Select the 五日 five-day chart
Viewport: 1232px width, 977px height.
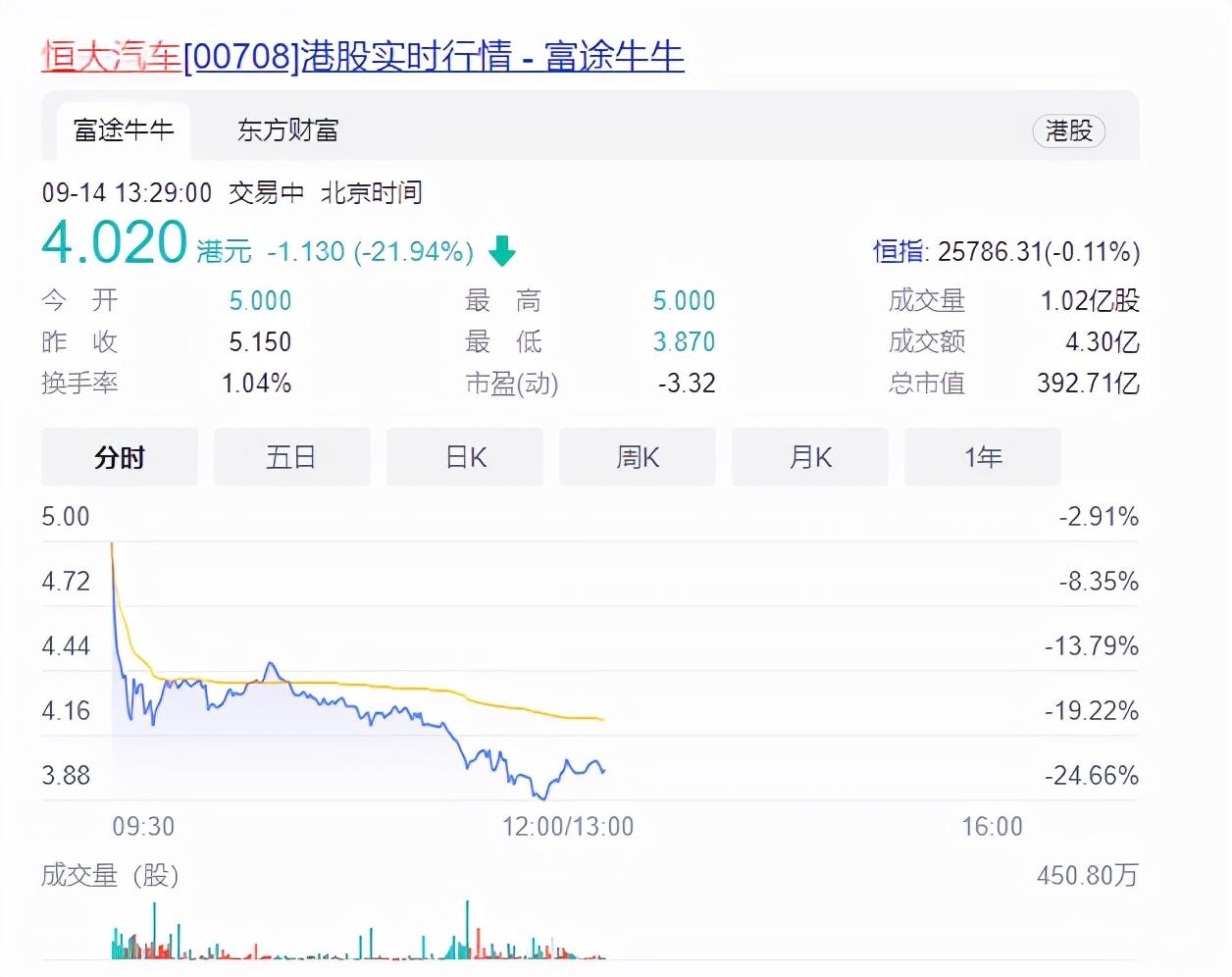(291, 457)
